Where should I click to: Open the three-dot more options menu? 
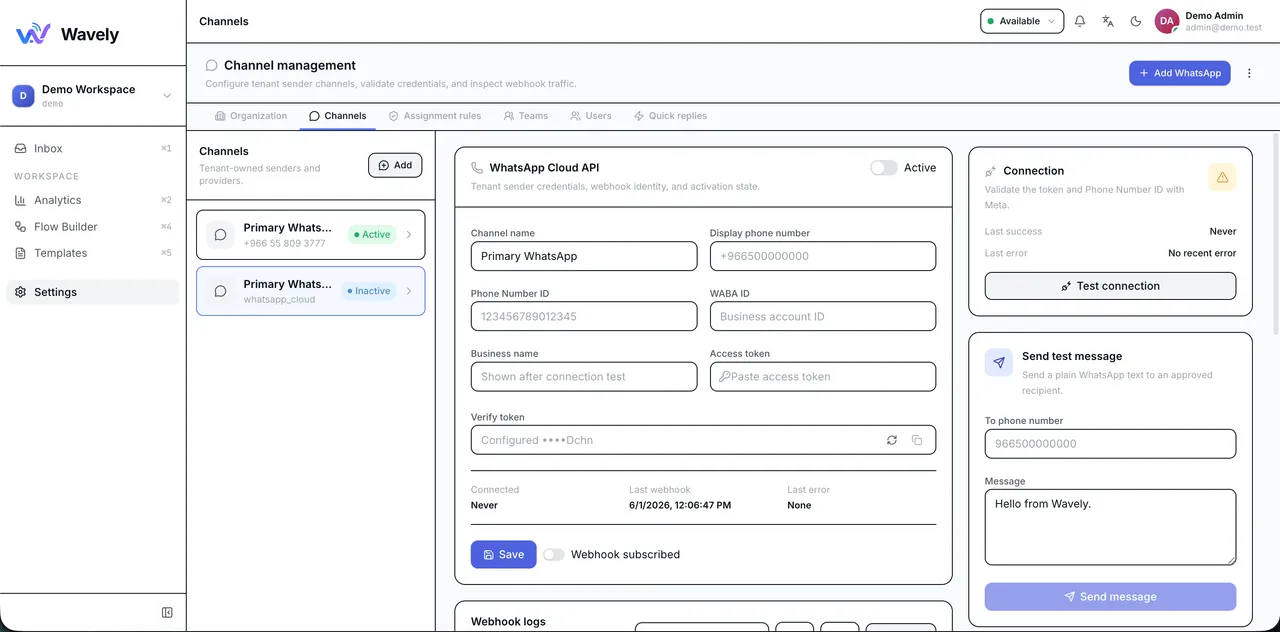(x=1249, y=73)
